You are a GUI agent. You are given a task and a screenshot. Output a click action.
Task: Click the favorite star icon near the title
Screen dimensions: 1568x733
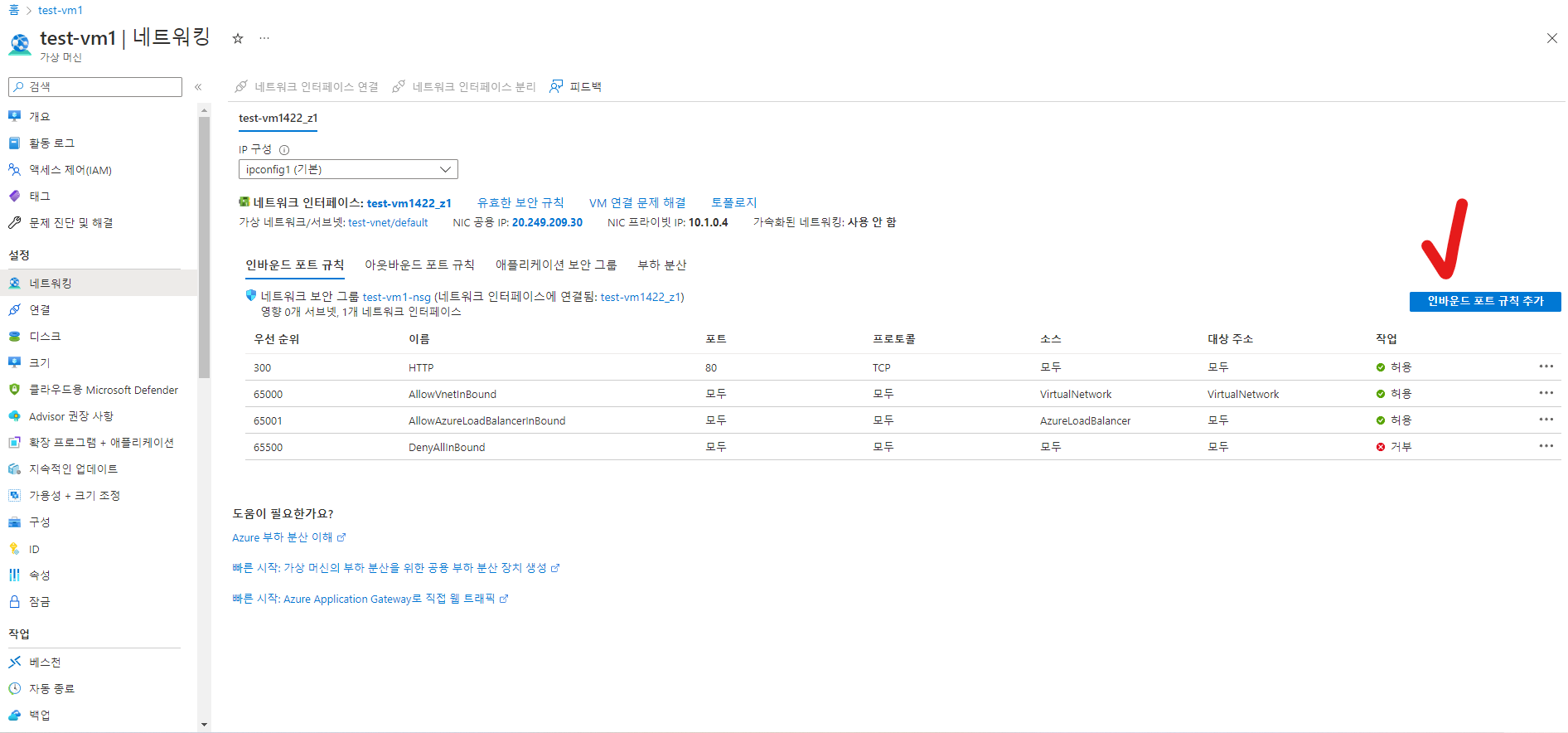tap(238, 38)
